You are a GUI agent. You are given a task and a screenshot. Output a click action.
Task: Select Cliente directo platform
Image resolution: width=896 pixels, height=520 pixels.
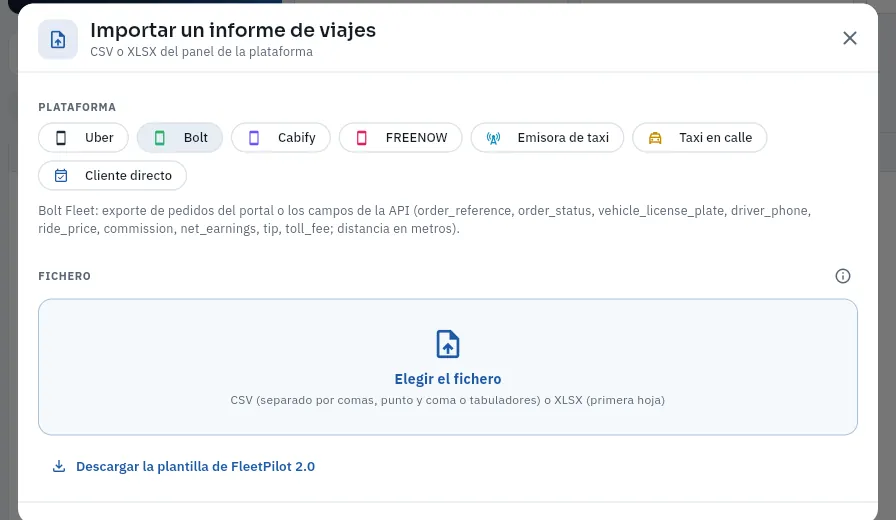click(x=113, y=175)
